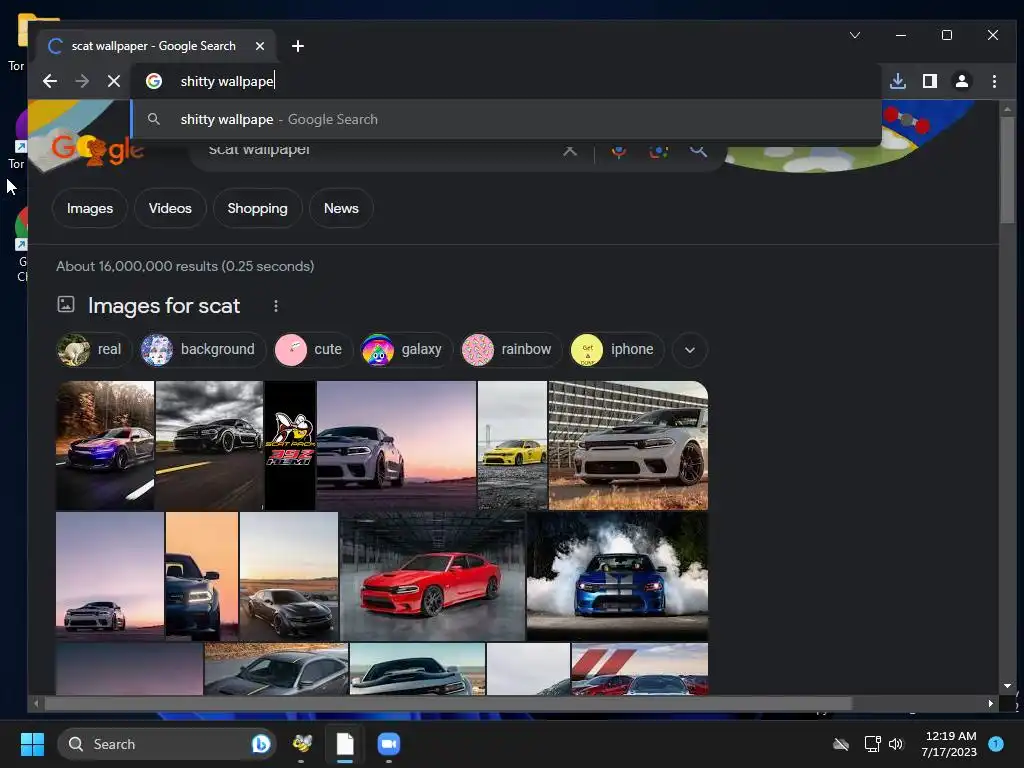
Task: Expand more image filter chips
Action: pos(690,349)
